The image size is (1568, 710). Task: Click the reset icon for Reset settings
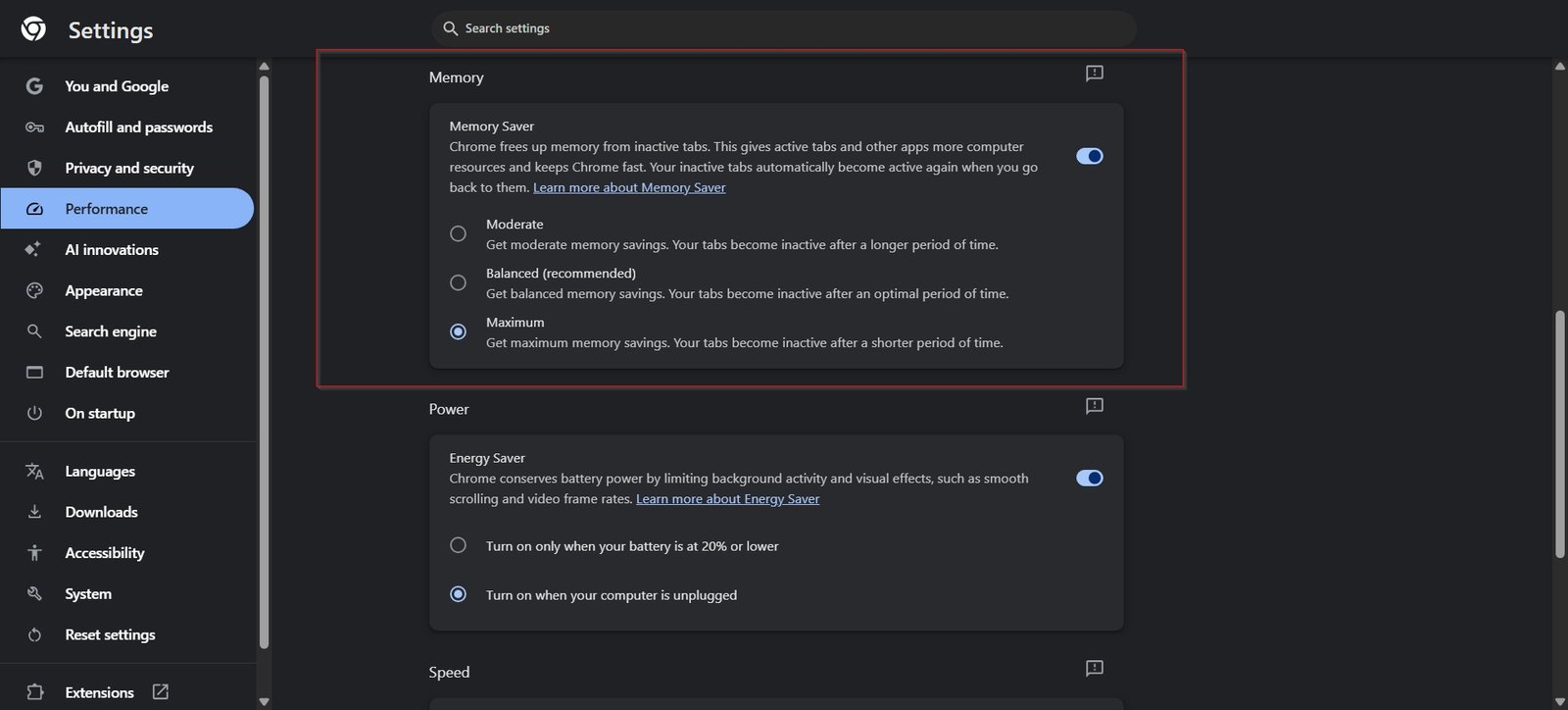click(34, 634)
